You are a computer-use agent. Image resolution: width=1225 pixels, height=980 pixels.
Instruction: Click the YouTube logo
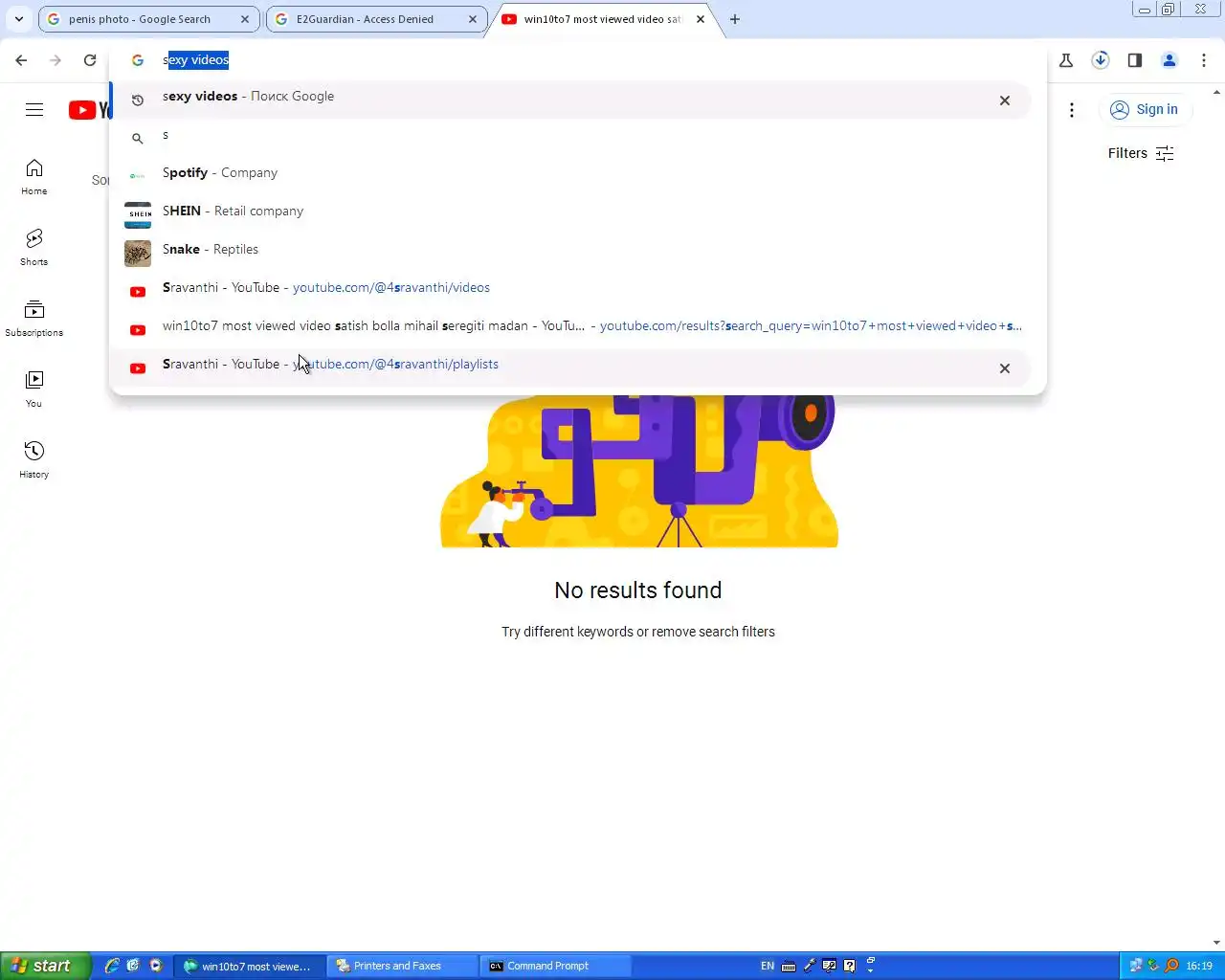pos(90,110)
